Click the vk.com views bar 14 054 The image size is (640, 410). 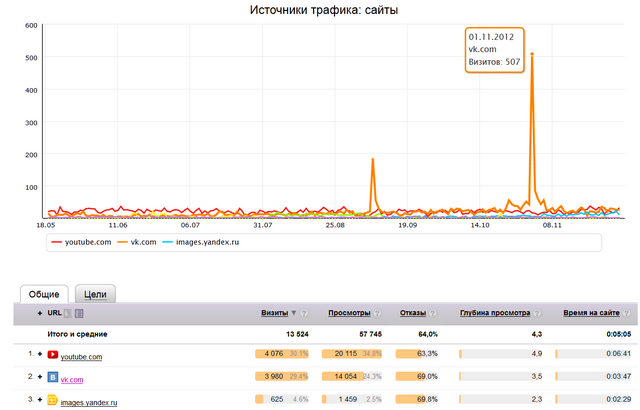(x=351, y=377)
